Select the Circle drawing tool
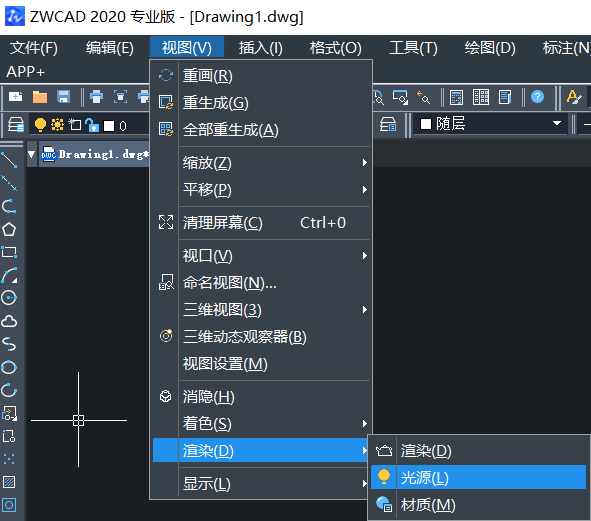Screen dimensions: 591x521 tap(9, 298)
